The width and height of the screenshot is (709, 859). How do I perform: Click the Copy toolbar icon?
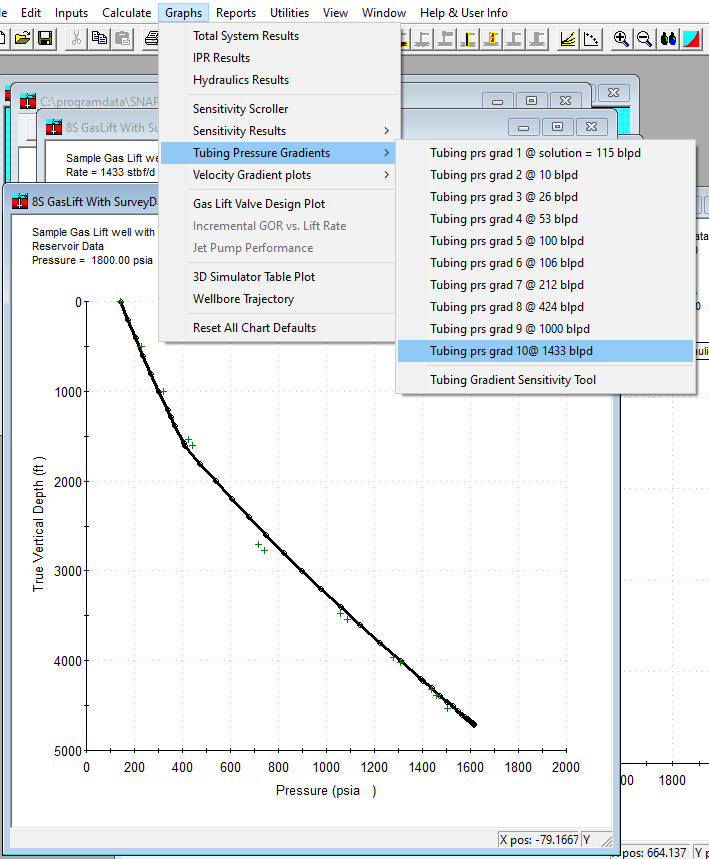(99, 39)
